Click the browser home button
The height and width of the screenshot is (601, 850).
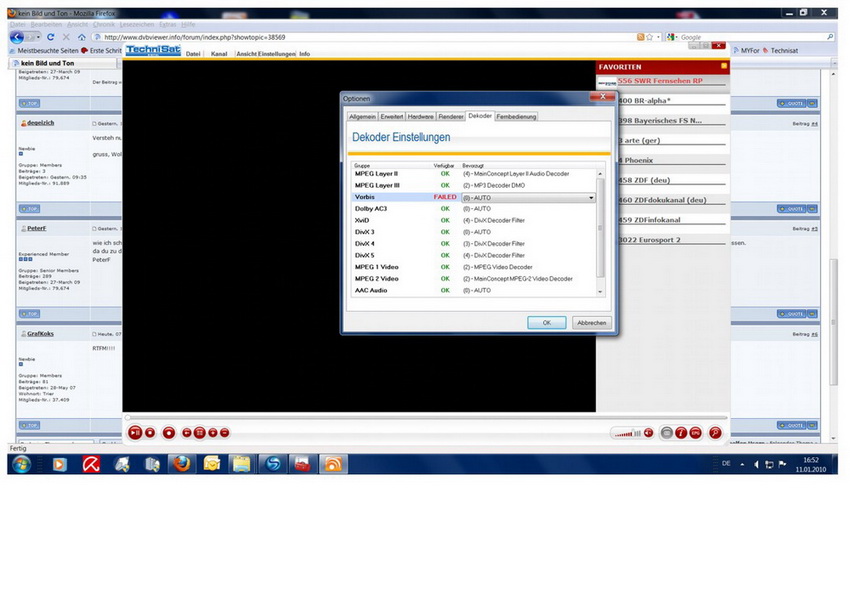coord(82,37)
